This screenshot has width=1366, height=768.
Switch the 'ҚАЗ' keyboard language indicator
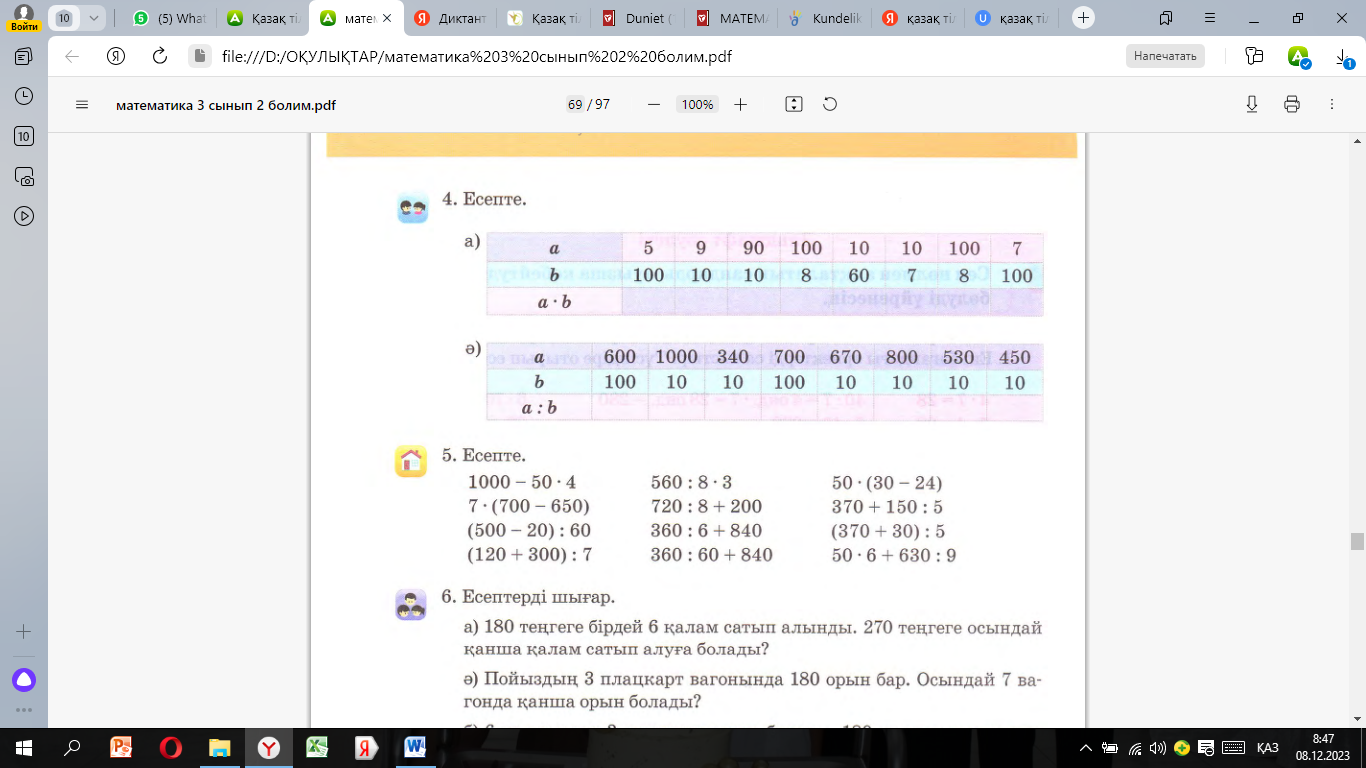pyautogui.click(x=1268, y=747)
